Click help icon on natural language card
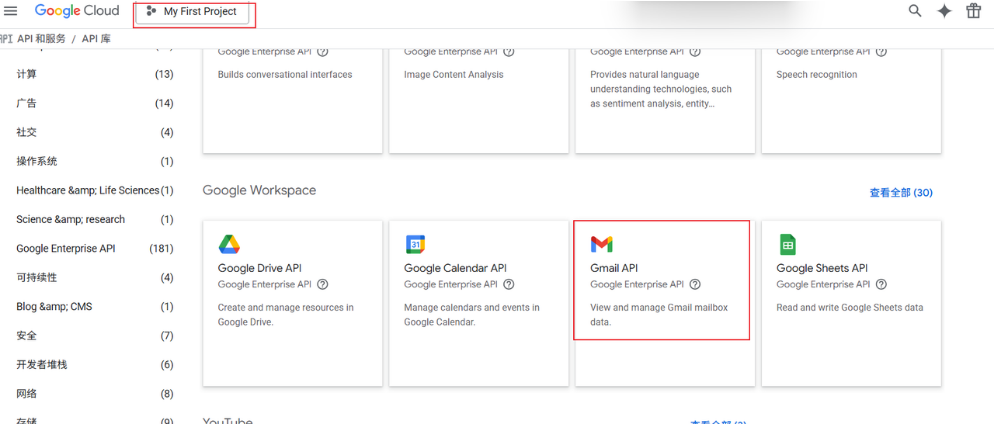The height and width of the screenshot is (424, 995). click(695, 52)
